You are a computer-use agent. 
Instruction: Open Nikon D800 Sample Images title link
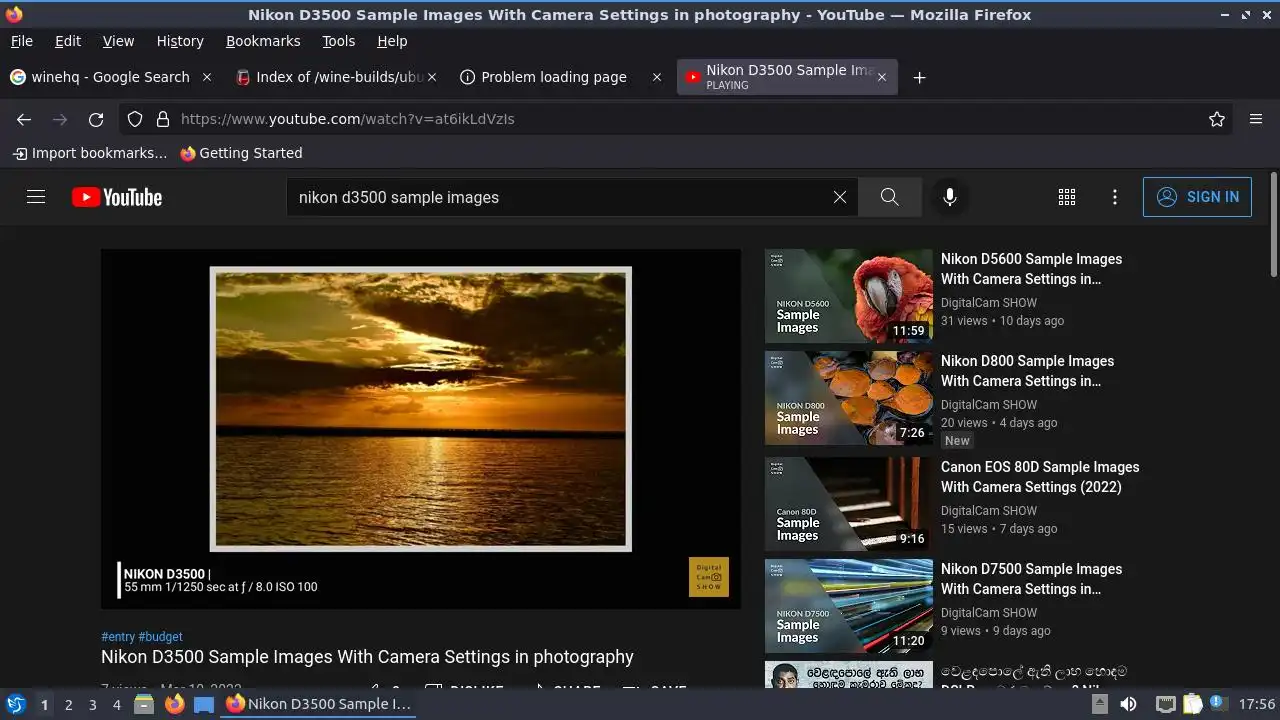[x=1027, y=371]
